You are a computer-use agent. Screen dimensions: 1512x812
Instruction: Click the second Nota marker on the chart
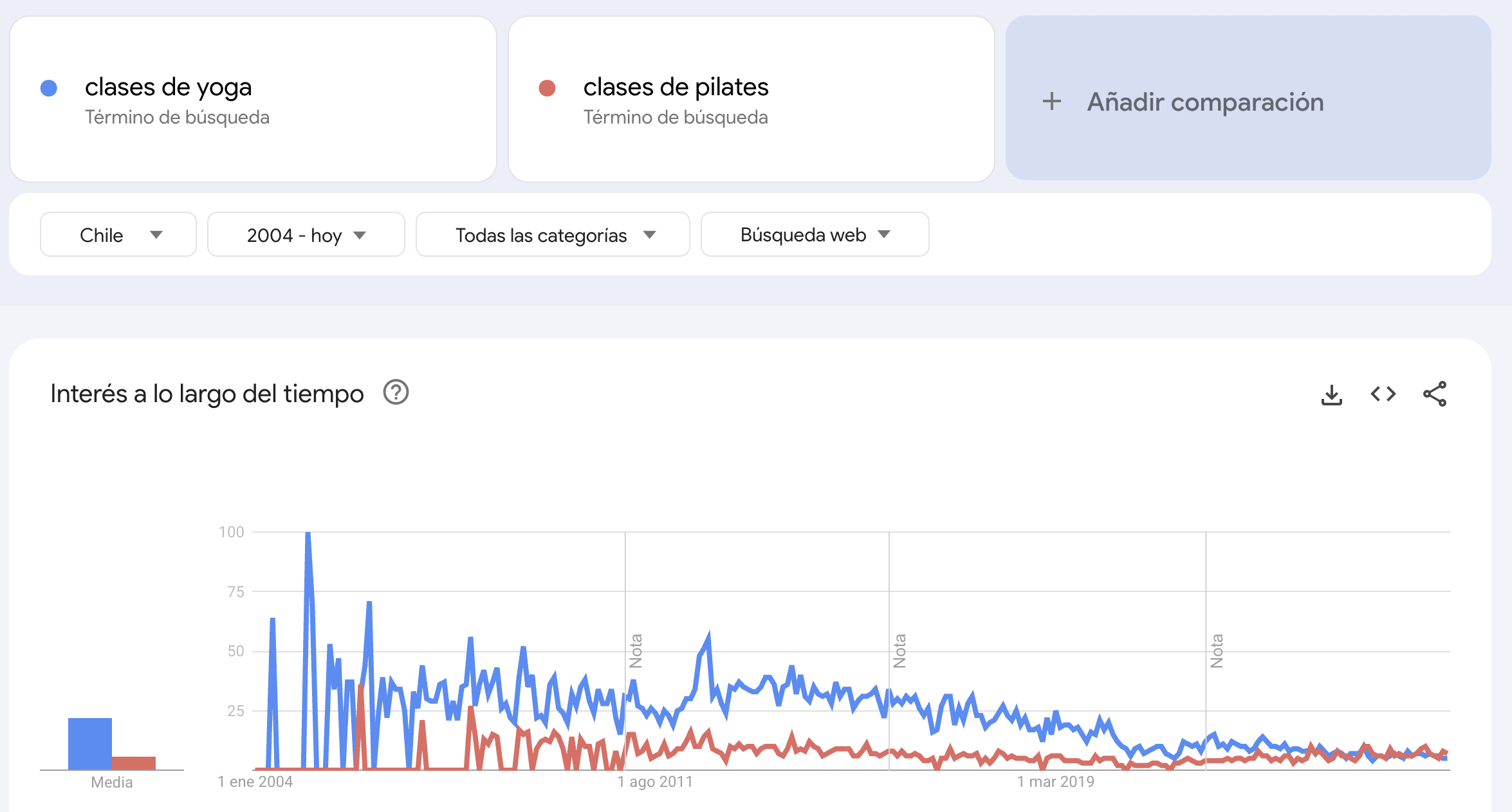pos(899,651)
